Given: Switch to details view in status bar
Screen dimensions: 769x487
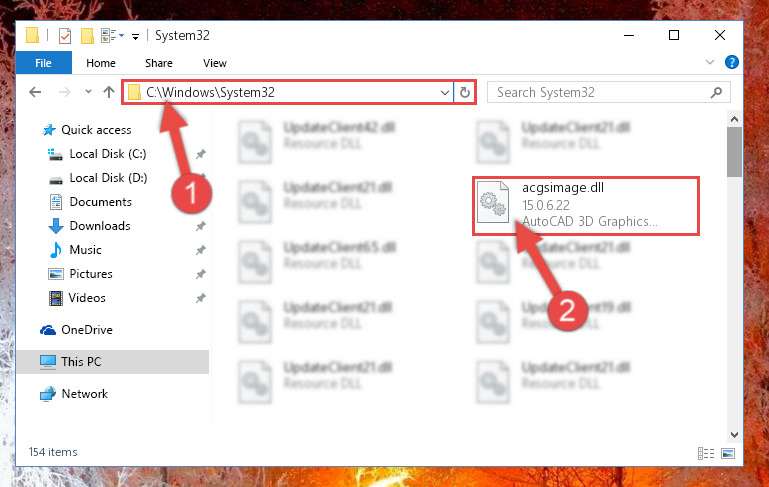Looking at the screenshot, I should coord(706,453).
